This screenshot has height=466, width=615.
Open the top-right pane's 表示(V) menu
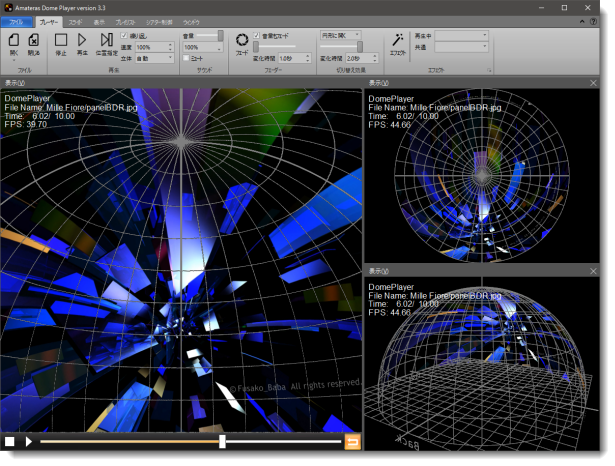pyautogui.click(x=378, y=83)
